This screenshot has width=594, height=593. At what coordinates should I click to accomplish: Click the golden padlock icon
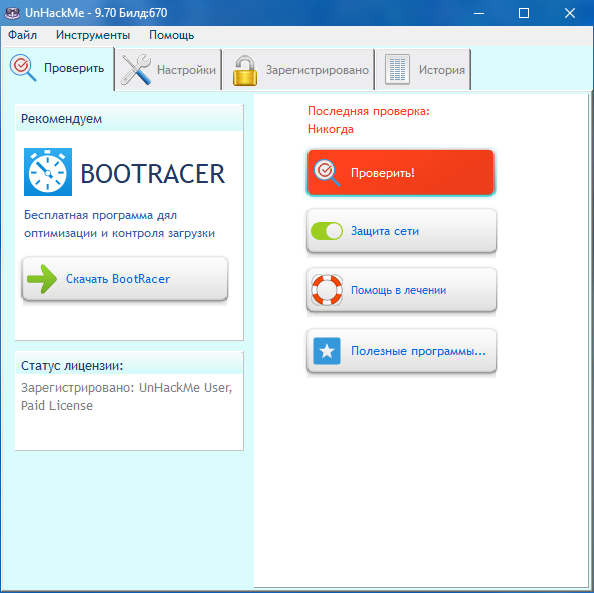click(245, 70)
